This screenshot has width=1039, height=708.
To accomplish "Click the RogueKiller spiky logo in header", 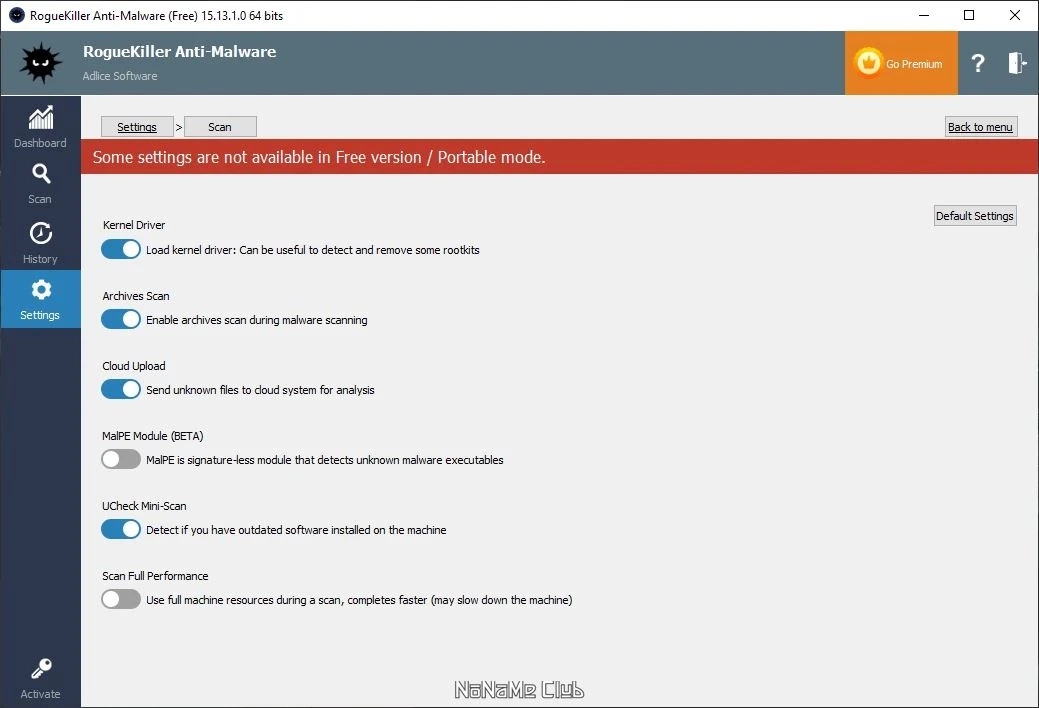I will (40, 63).
